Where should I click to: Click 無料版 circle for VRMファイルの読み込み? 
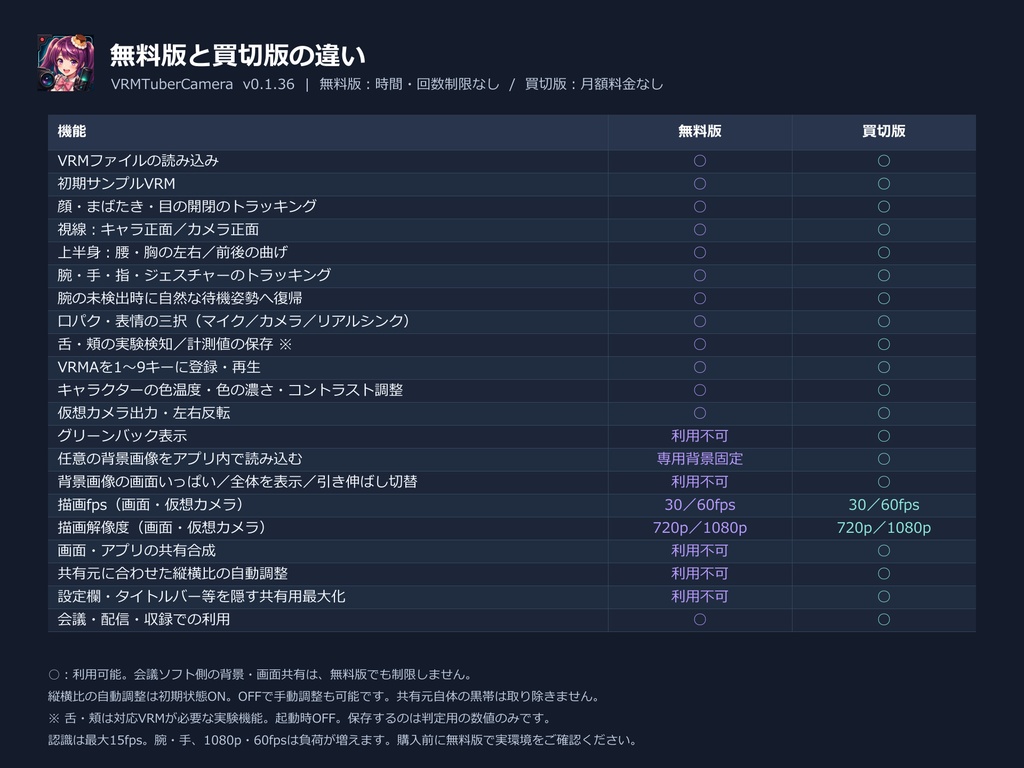(x=699, y=161)
